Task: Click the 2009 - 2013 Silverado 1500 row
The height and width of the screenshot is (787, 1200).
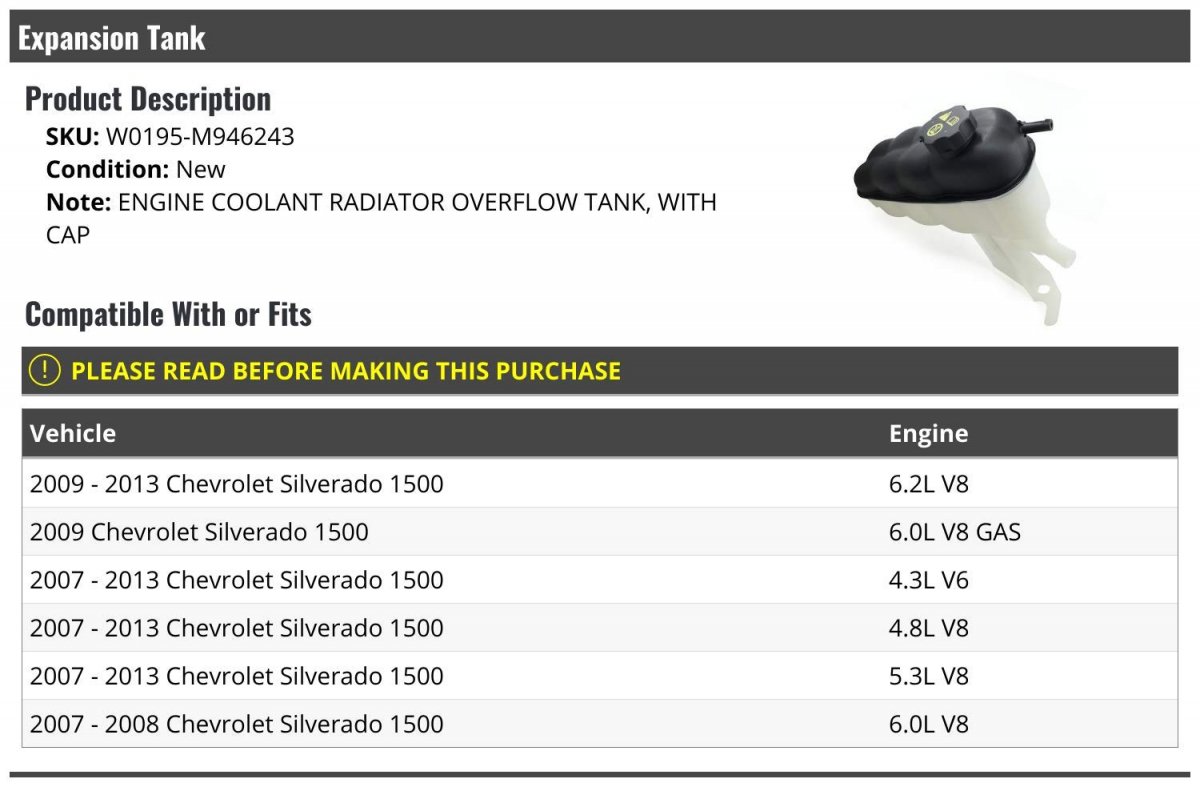Action: click(x=600, y=484)
